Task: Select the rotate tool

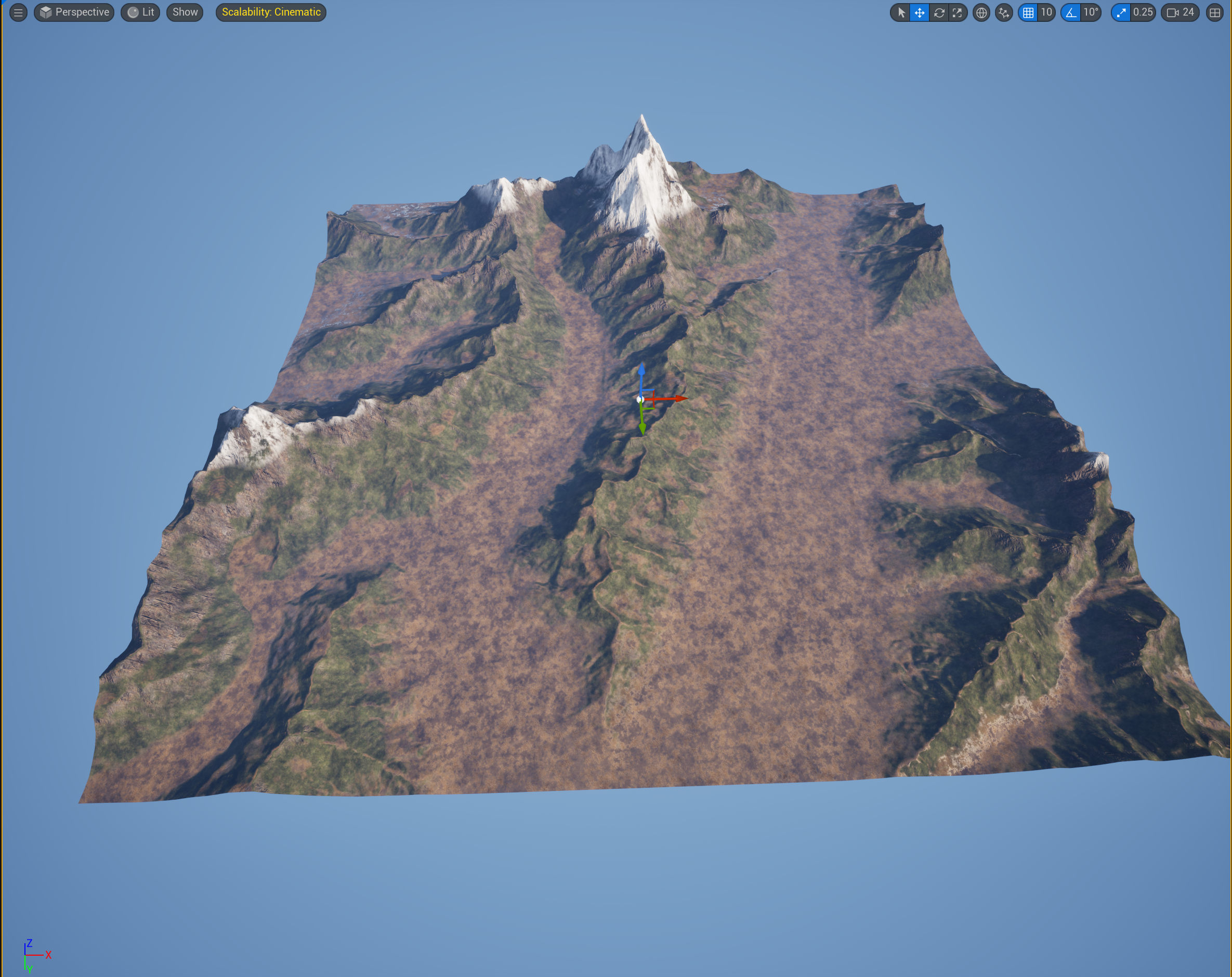Action: click(939, 12)
